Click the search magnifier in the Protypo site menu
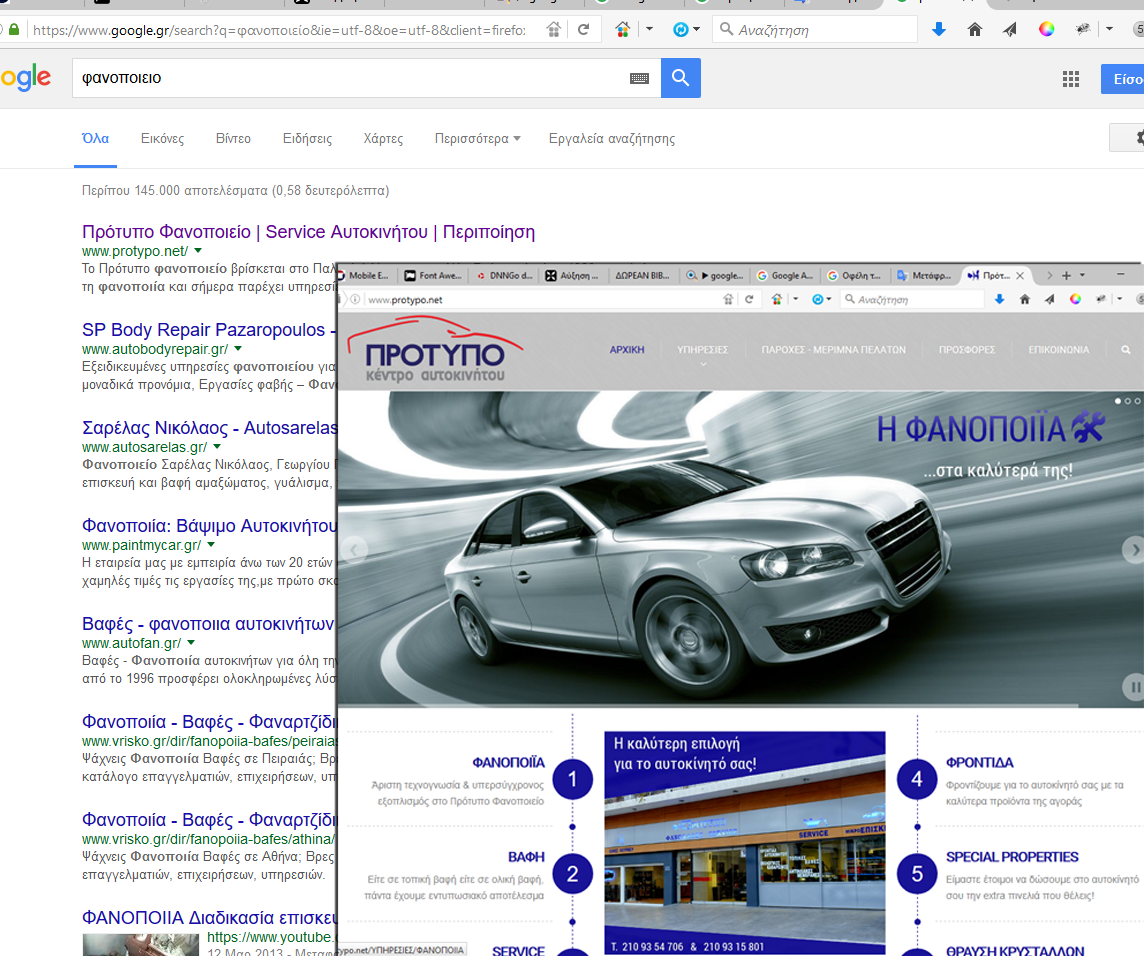Viewport: 1144px width, 956px height. pos(1126,350)
